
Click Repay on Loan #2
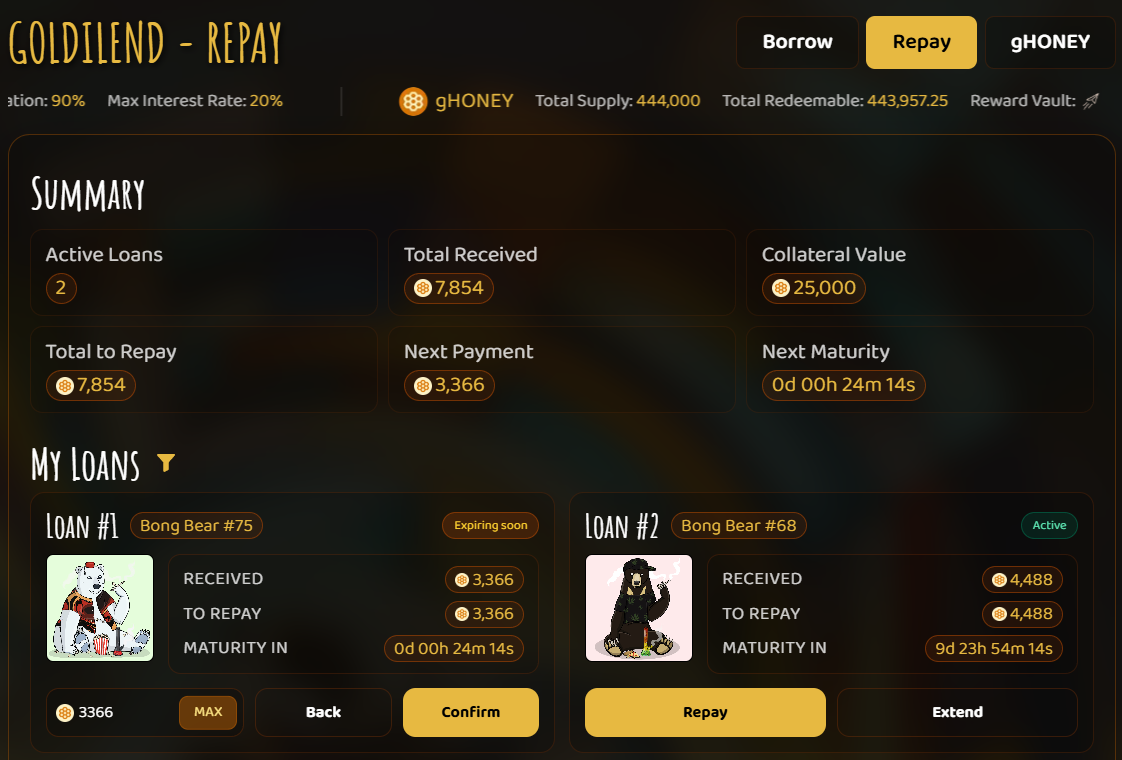[705, 713]
